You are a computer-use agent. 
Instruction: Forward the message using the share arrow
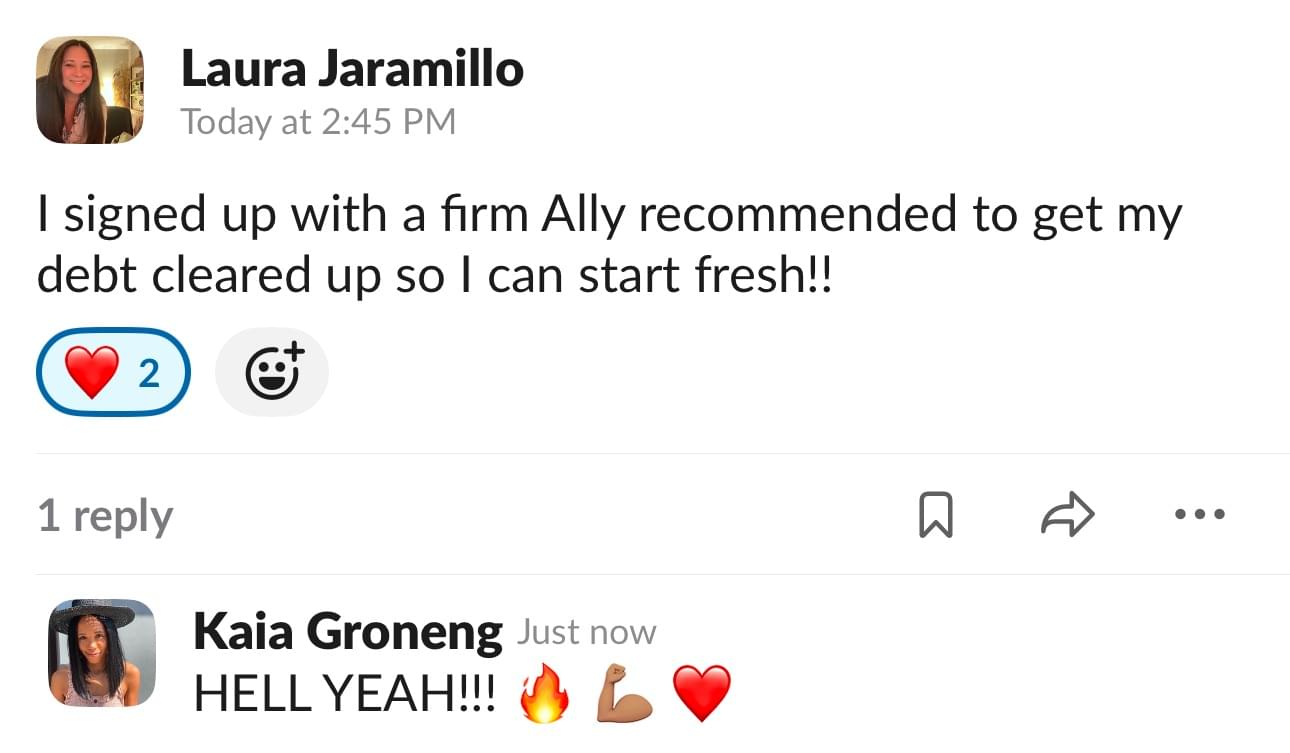(1068, 515)
